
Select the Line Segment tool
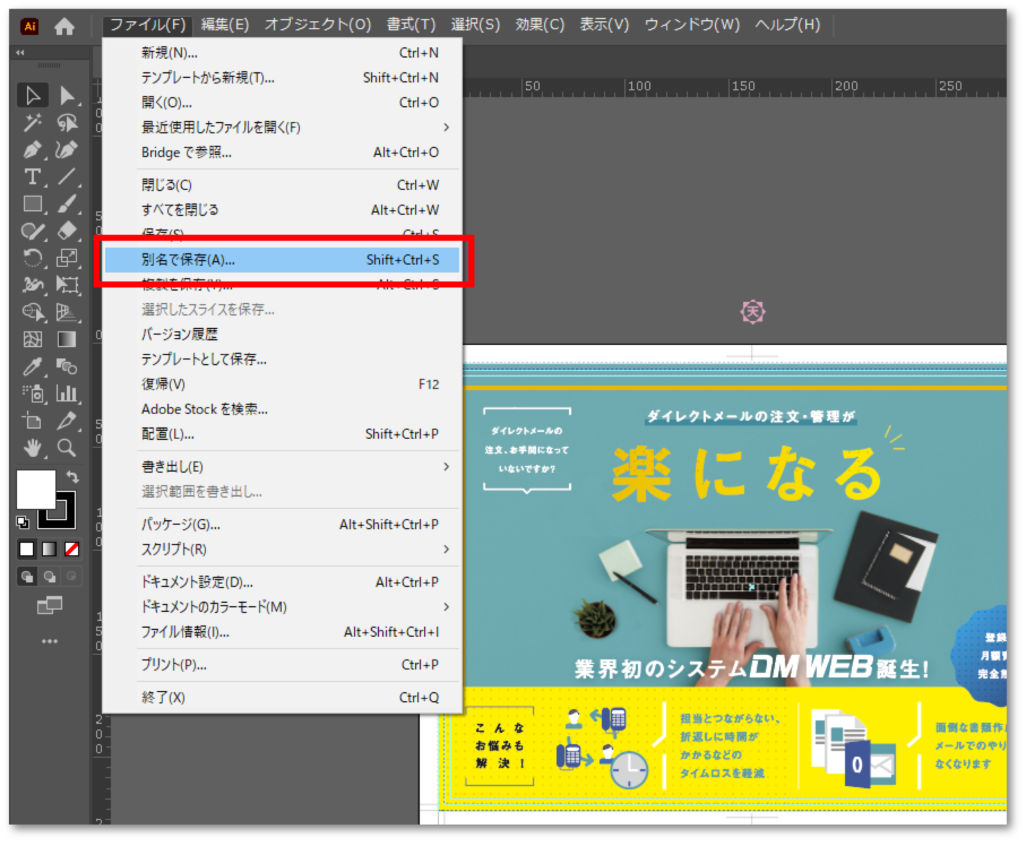(67, 177)
